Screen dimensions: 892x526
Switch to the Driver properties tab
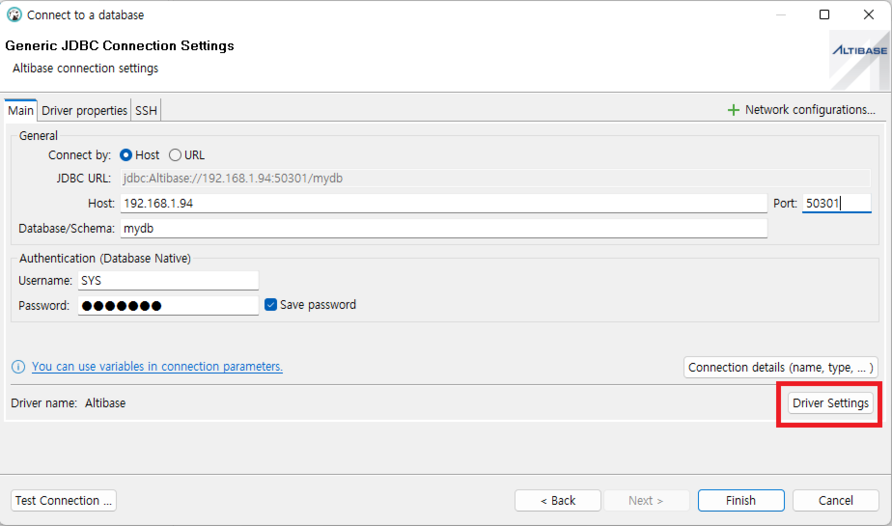point(84,111)
